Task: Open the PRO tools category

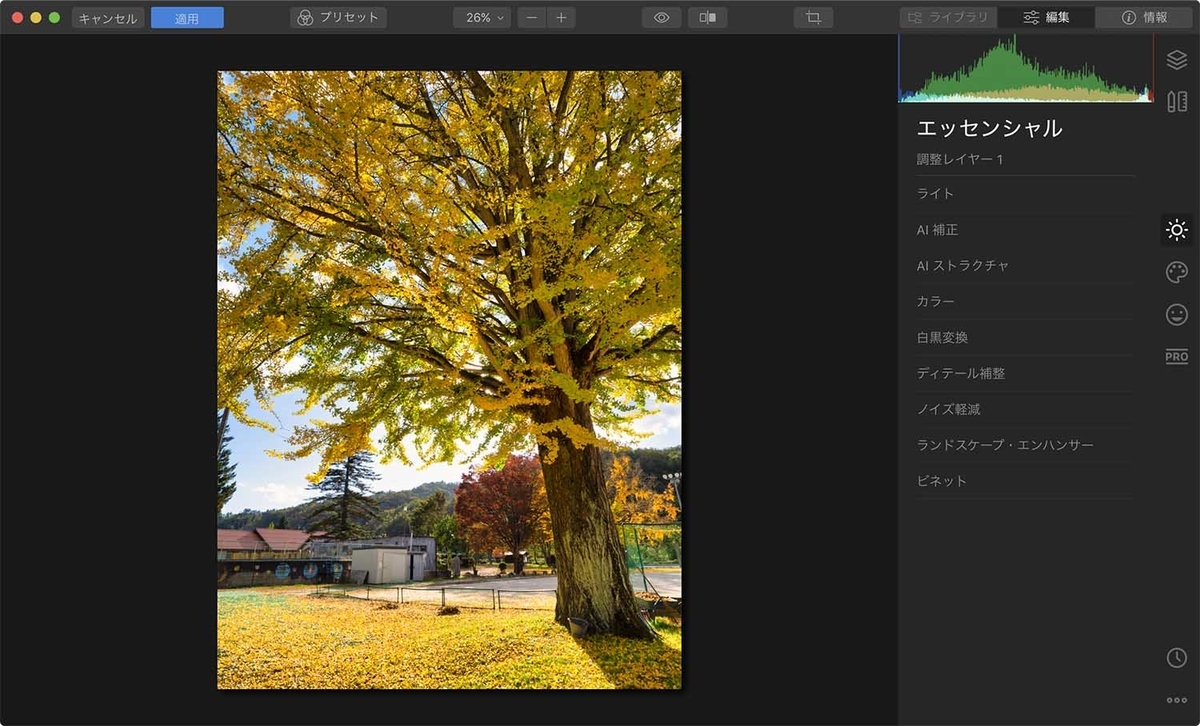Action: pyautogui.click(x=1177, y=357)
